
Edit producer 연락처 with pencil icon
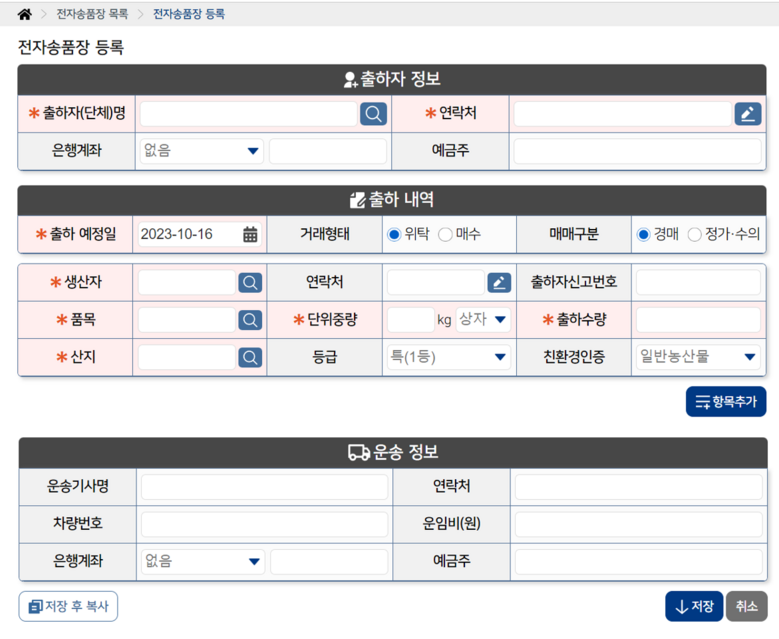pos(499,283)
